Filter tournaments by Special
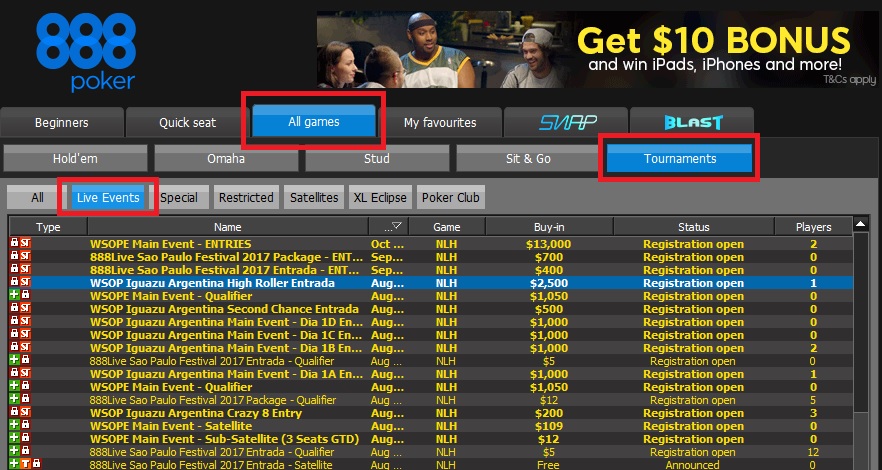Image resolution: width=882 pixels, height=470 pixels. point(179,198)
